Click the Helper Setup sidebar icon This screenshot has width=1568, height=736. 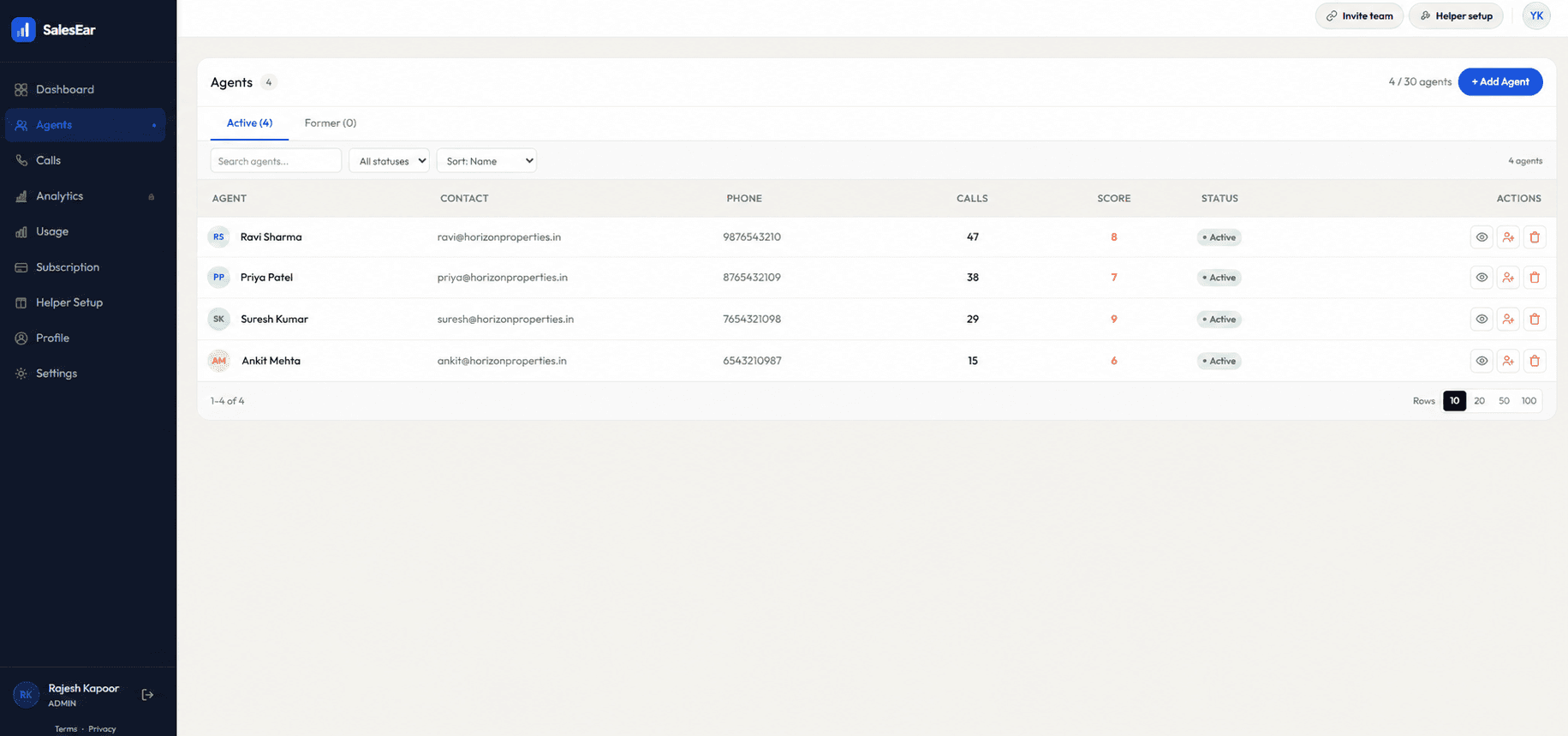21,302
